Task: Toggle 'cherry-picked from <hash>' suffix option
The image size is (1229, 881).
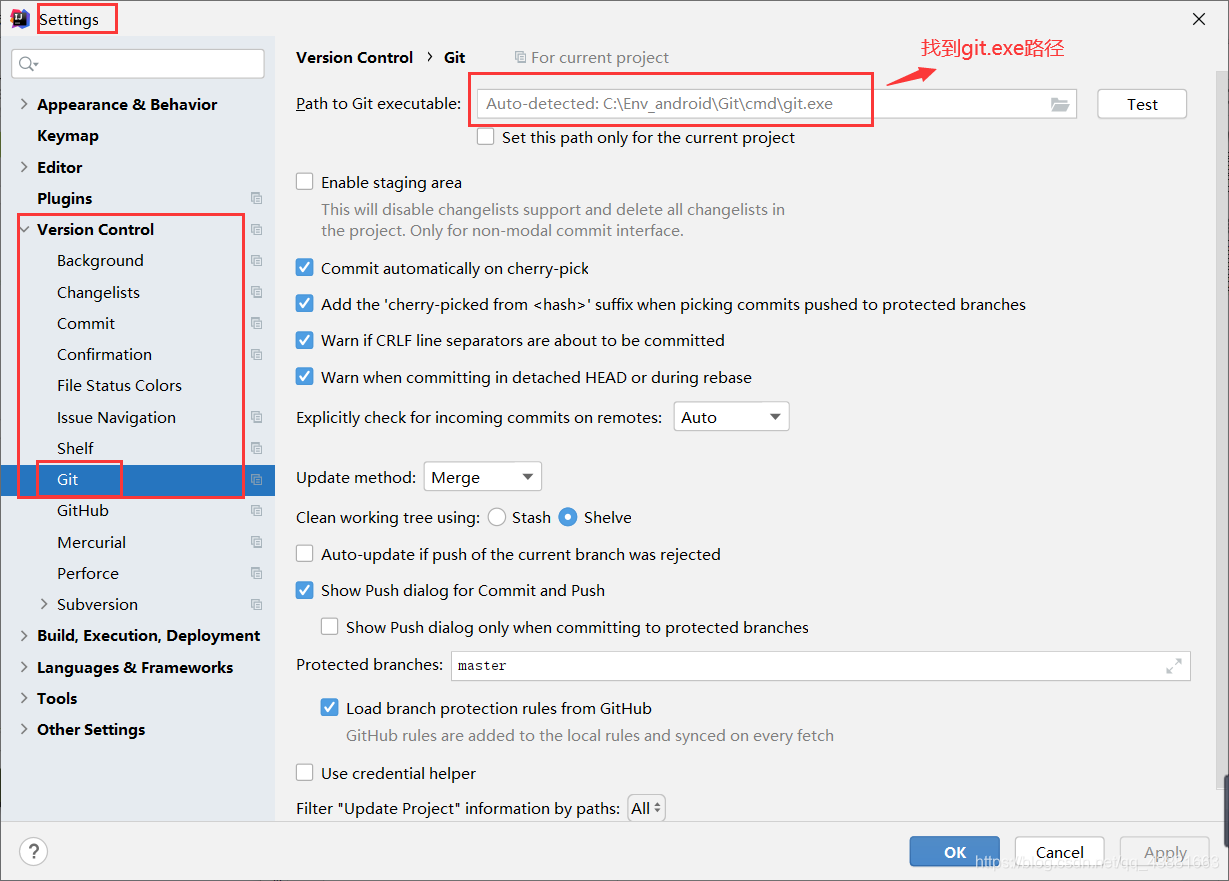Action: click(305, 304)
